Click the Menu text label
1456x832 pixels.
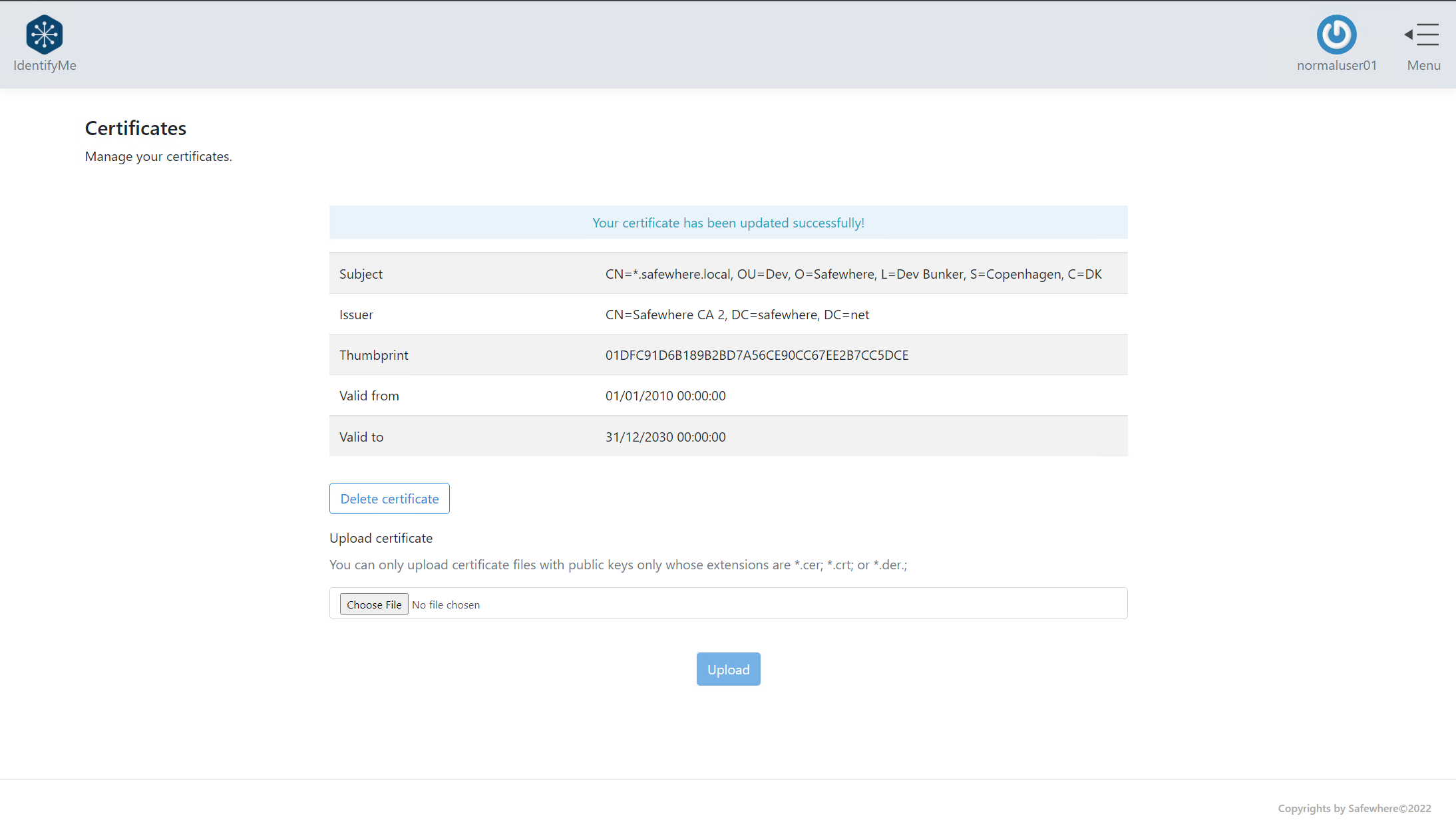pos(1423,65)
